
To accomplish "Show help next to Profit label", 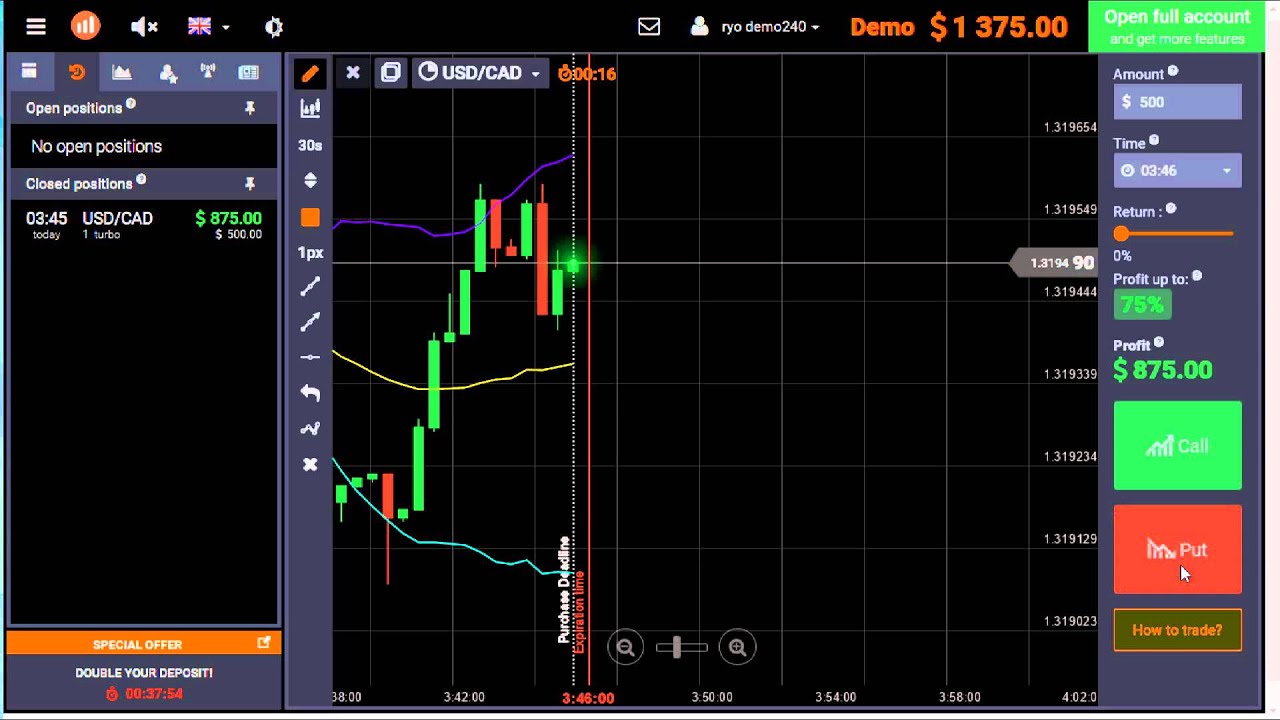I will tap(1159, 343).
